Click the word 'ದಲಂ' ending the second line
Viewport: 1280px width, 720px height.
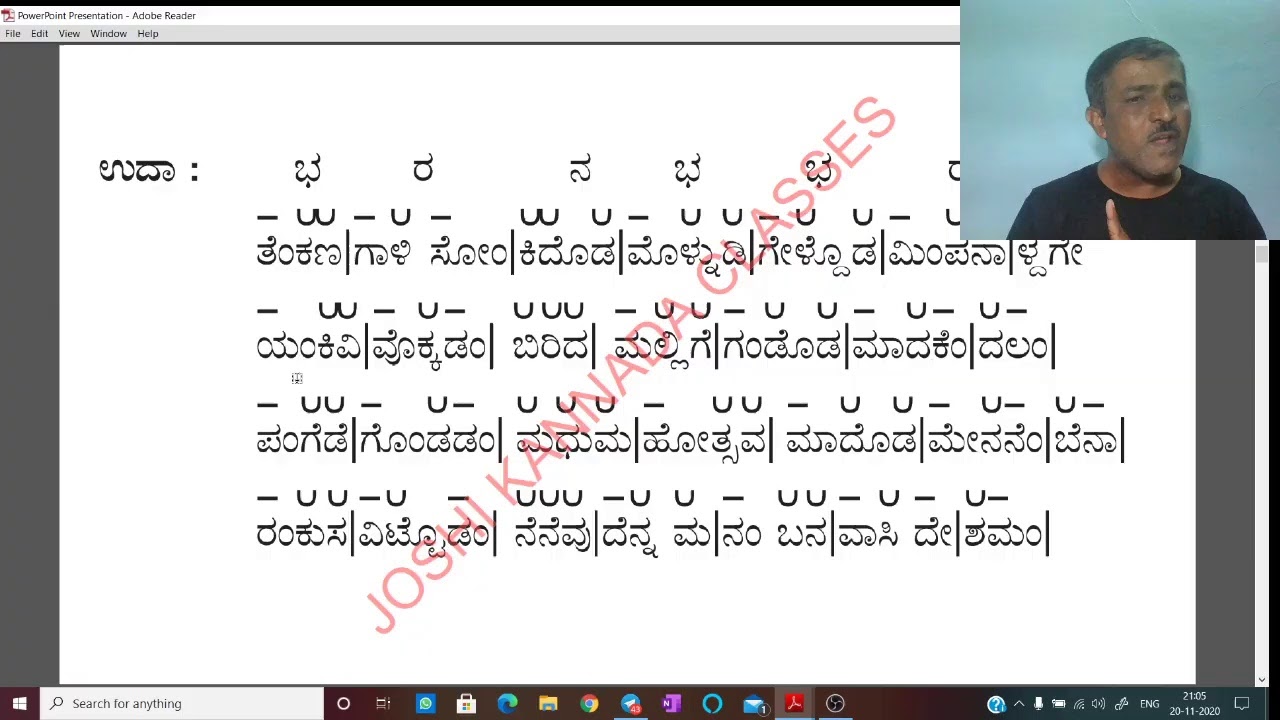coord(1012,347)
